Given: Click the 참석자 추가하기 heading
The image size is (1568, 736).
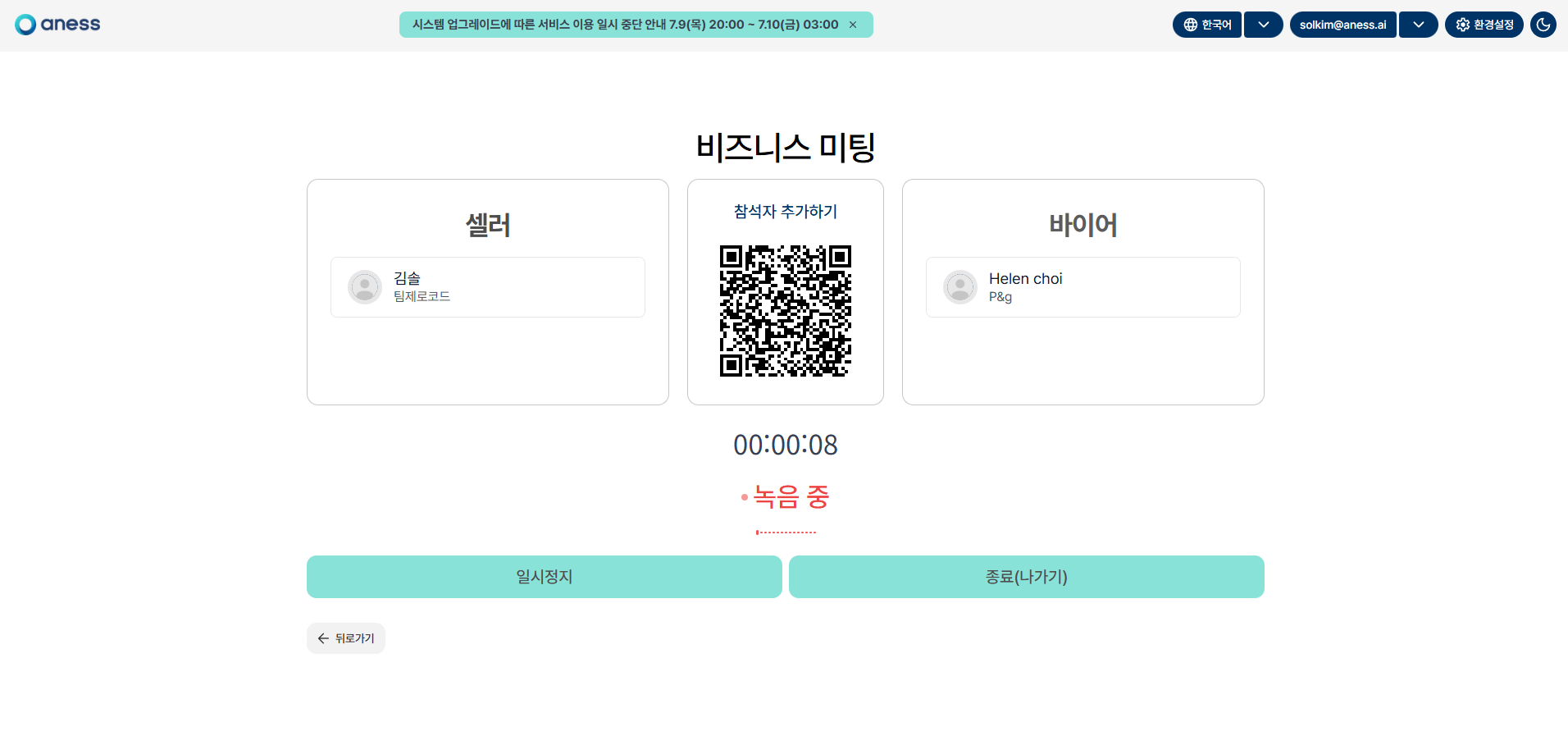Looking at the screenshot, I should [x=786, y=212].
